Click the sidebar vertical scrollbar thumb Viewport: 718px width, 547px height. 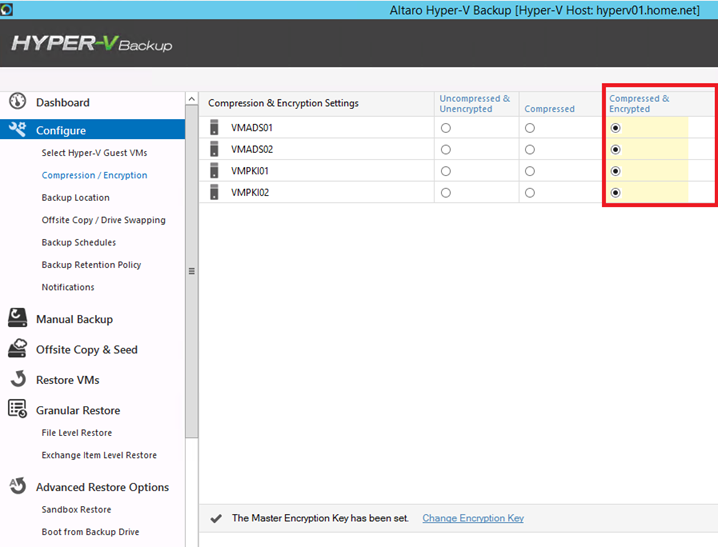click(192, 271)
